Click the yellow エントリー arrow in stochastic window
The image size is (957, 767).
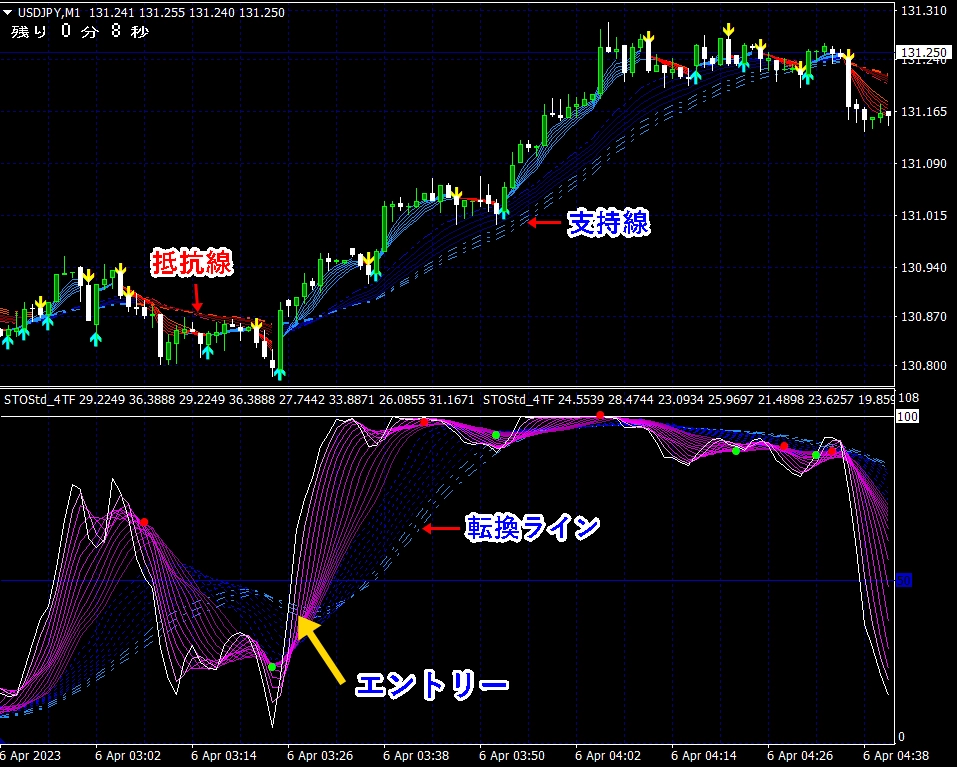pos(320,649)
